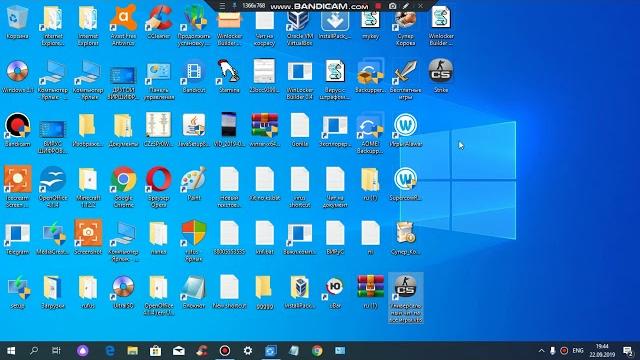Select the Google Chrome desktop shortcut

tap(123, 187)
